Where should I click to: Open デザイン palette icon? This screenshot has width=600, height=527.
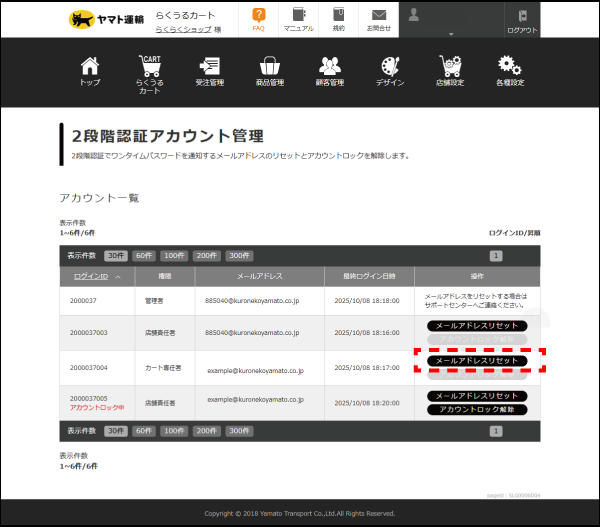pos(390,68)
